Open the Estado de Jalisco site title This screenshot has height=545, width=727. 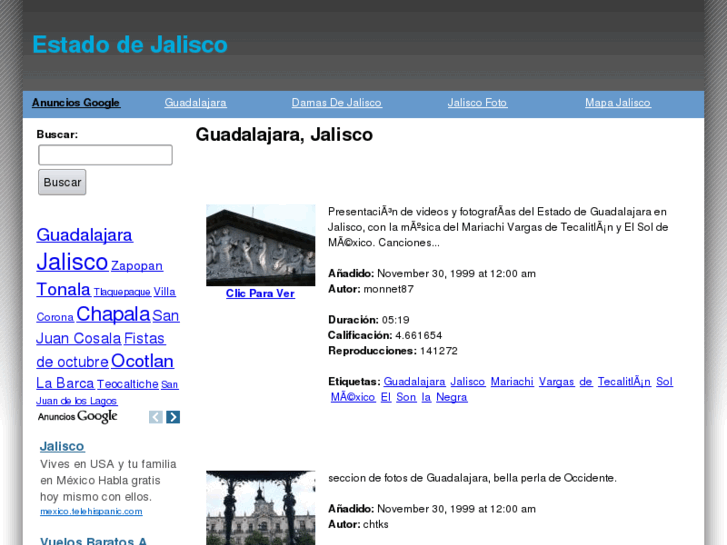pos(130,45)
